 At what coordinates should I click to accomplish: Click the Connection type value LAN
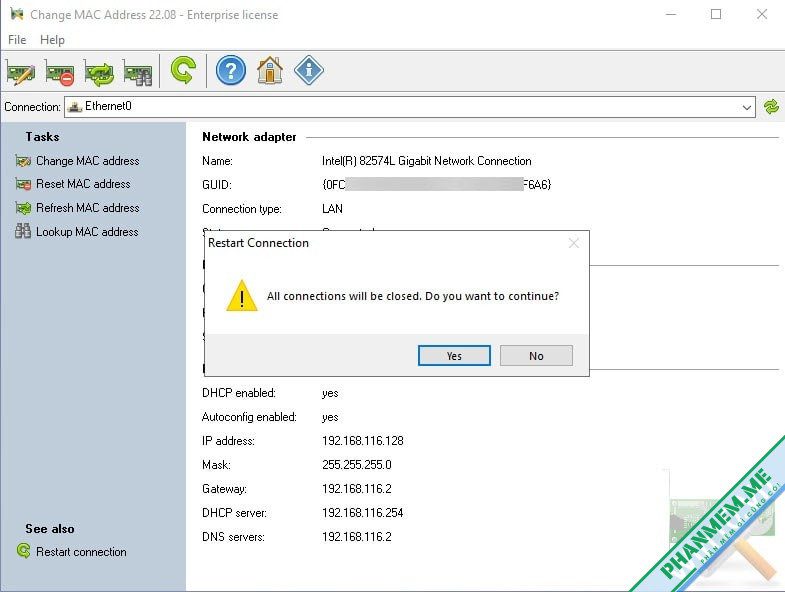(332, 209)
